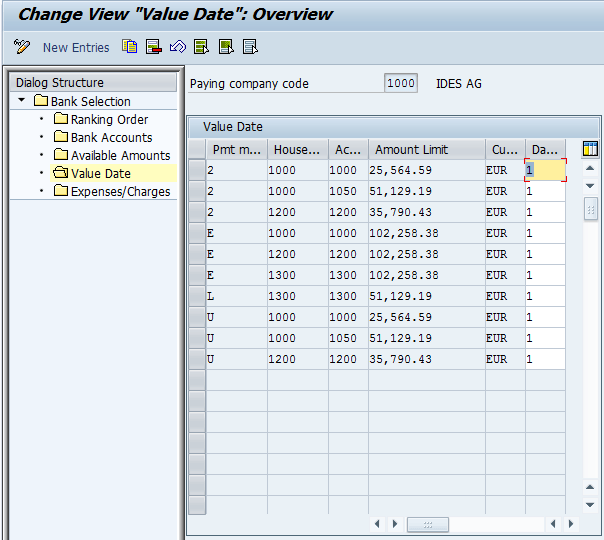Screen dimensions: 604x540
Task: Click the Display/Change pencil toolbar icon
Action: 22,47
